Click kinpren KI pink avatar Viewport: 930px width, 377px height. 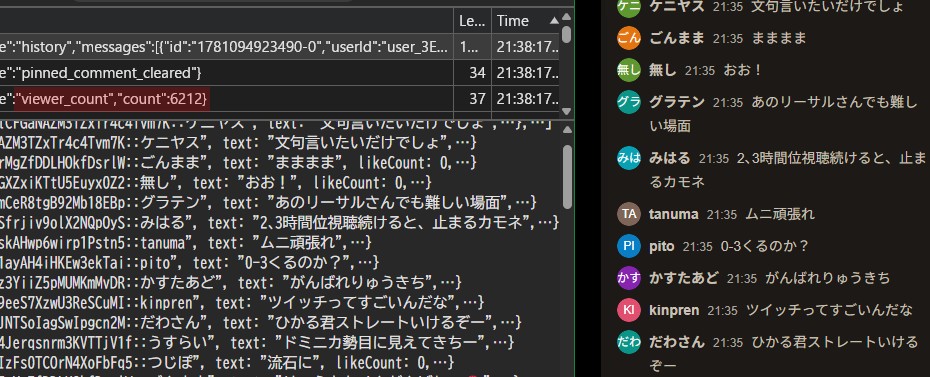pos(629,310)
